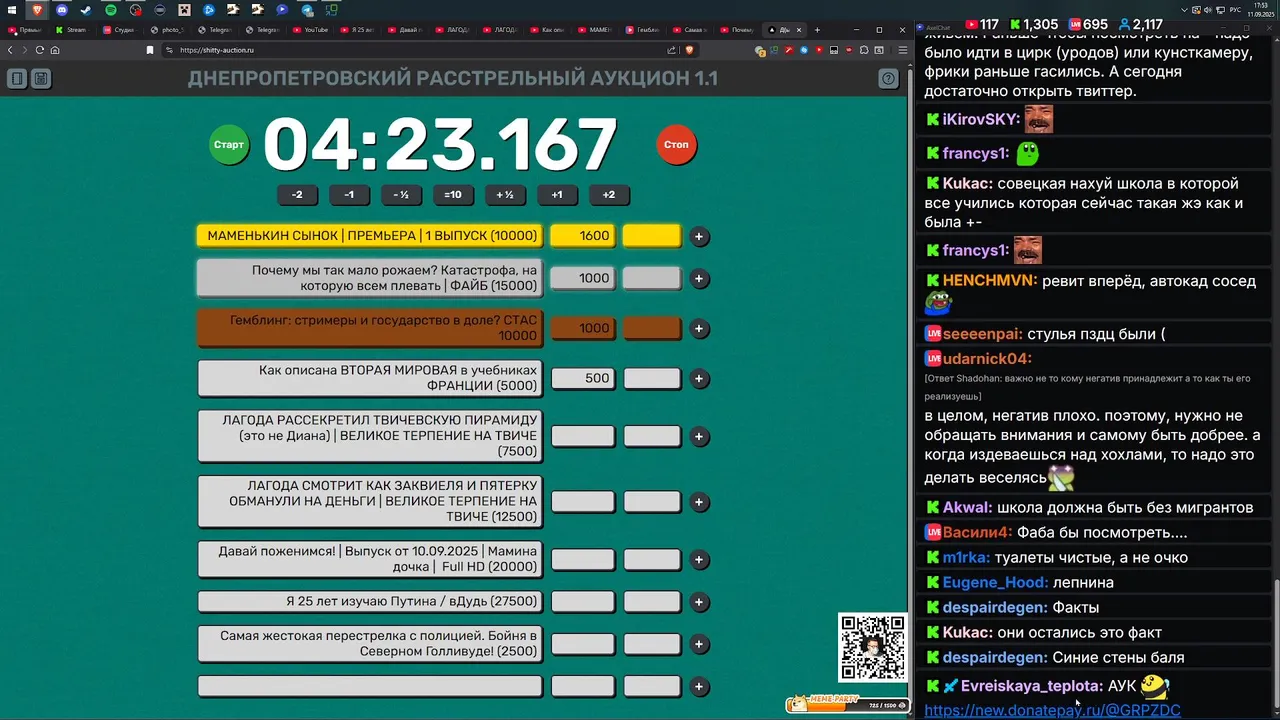Screen dimensions: 1280x720
Task: Add half a minute with +½ button
Action: [505, 195]
